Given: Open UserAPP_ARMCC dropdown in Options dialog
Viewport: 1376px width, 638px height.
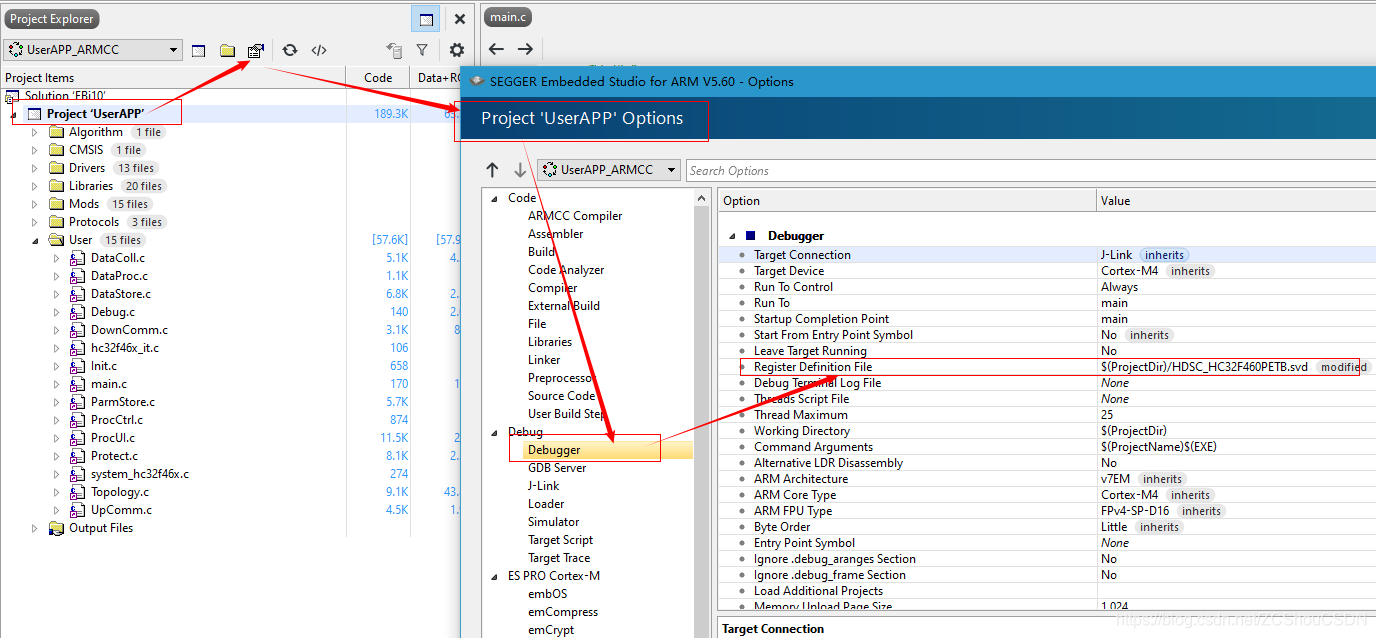Looking at the screenshot, I should [x=608, y=170].
